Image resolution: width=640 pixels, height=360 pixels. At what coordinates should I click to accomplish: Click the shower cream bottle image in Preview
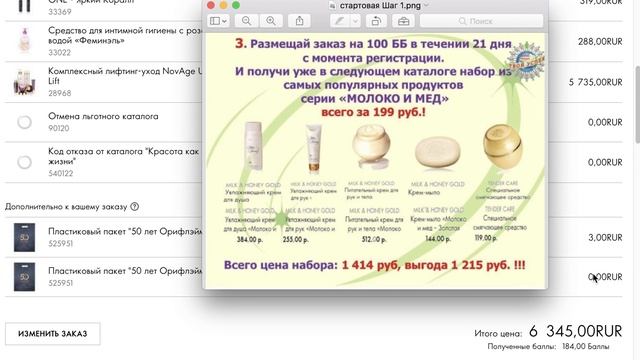click(x=253, y=146)
